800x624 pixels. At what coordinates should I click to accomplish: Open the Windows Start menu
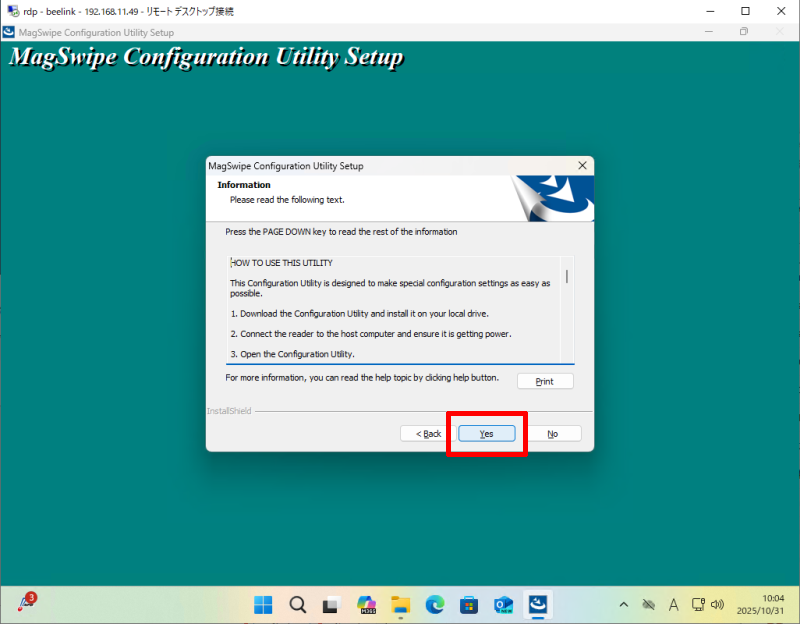click(x=263, y=605)
